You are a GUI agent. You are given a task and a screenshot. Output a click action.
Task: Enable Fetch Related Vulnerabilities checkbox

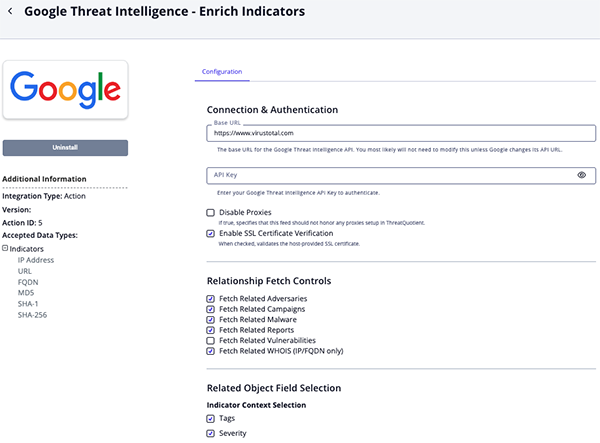[210, 340]
